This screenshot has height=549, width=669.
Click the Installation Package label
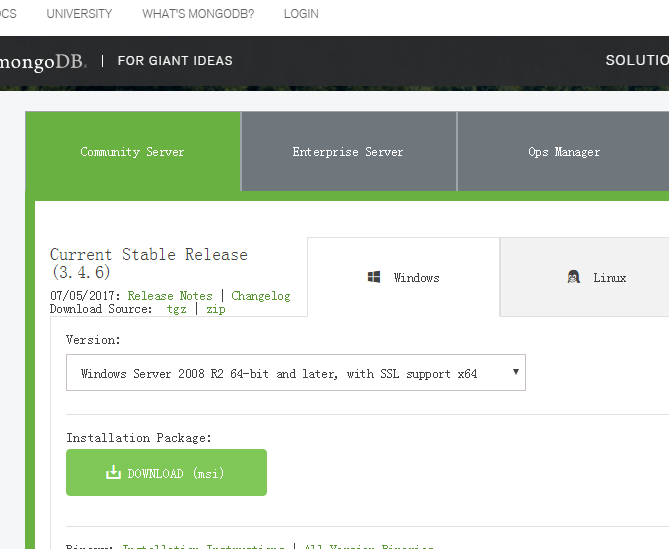139,438
